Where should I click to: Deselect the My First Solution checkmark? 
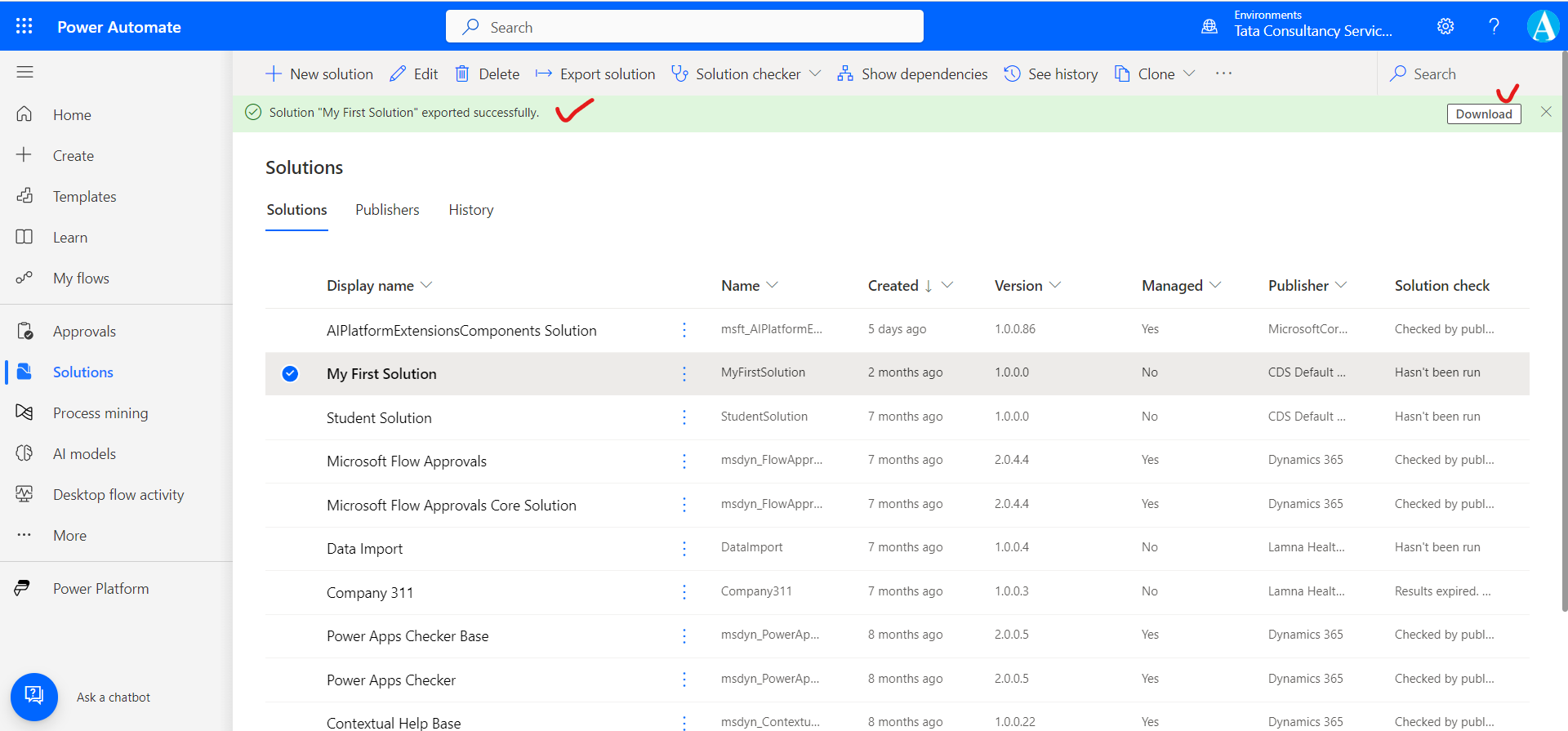tap(290, 373)
